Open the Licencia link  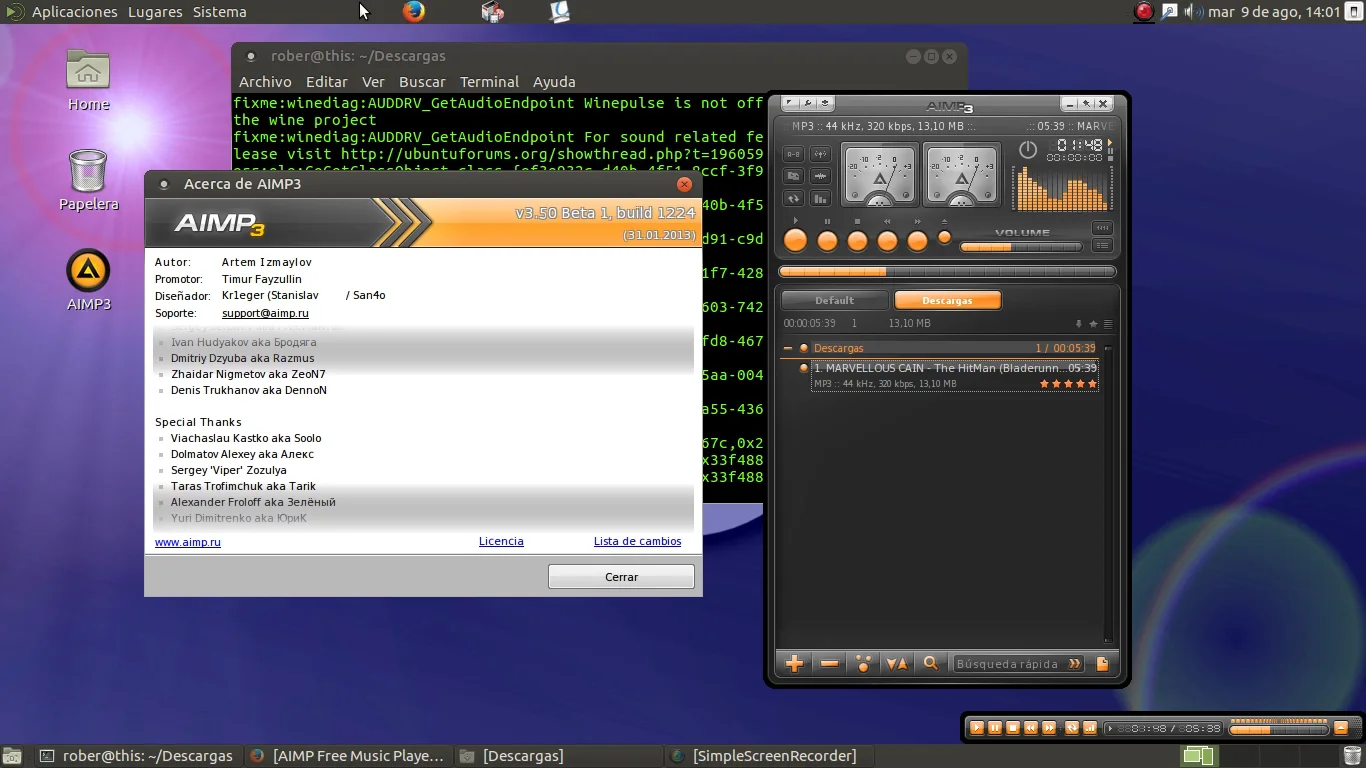click(x=501, y=541)
